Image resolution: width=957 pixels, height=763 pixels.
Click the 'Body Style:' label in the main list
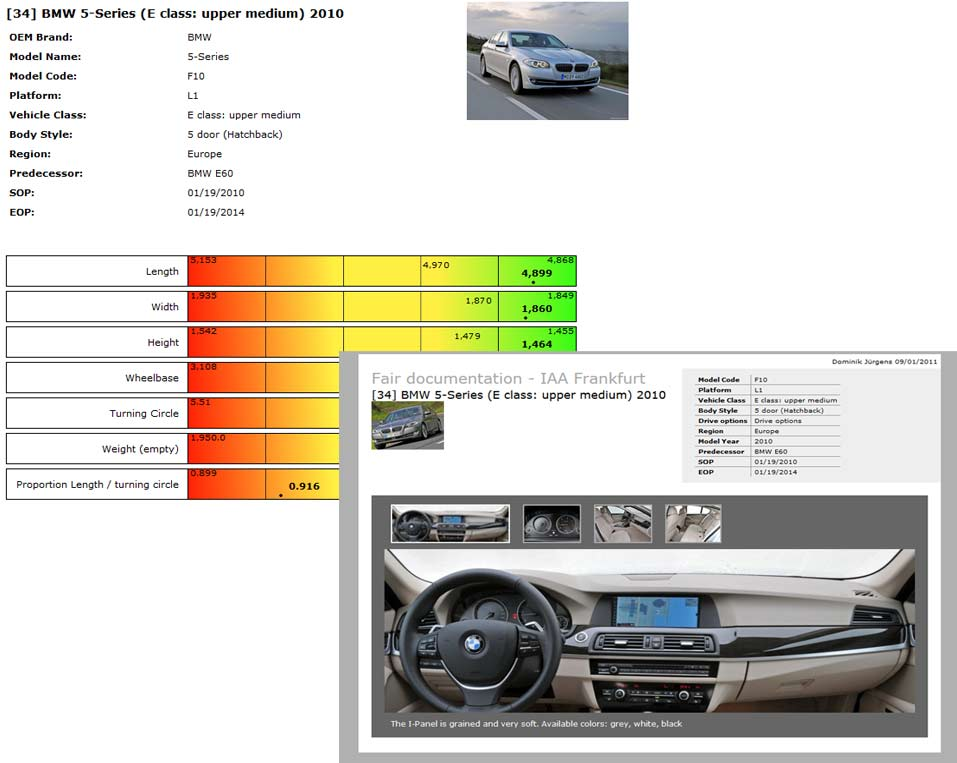(41, 135)
